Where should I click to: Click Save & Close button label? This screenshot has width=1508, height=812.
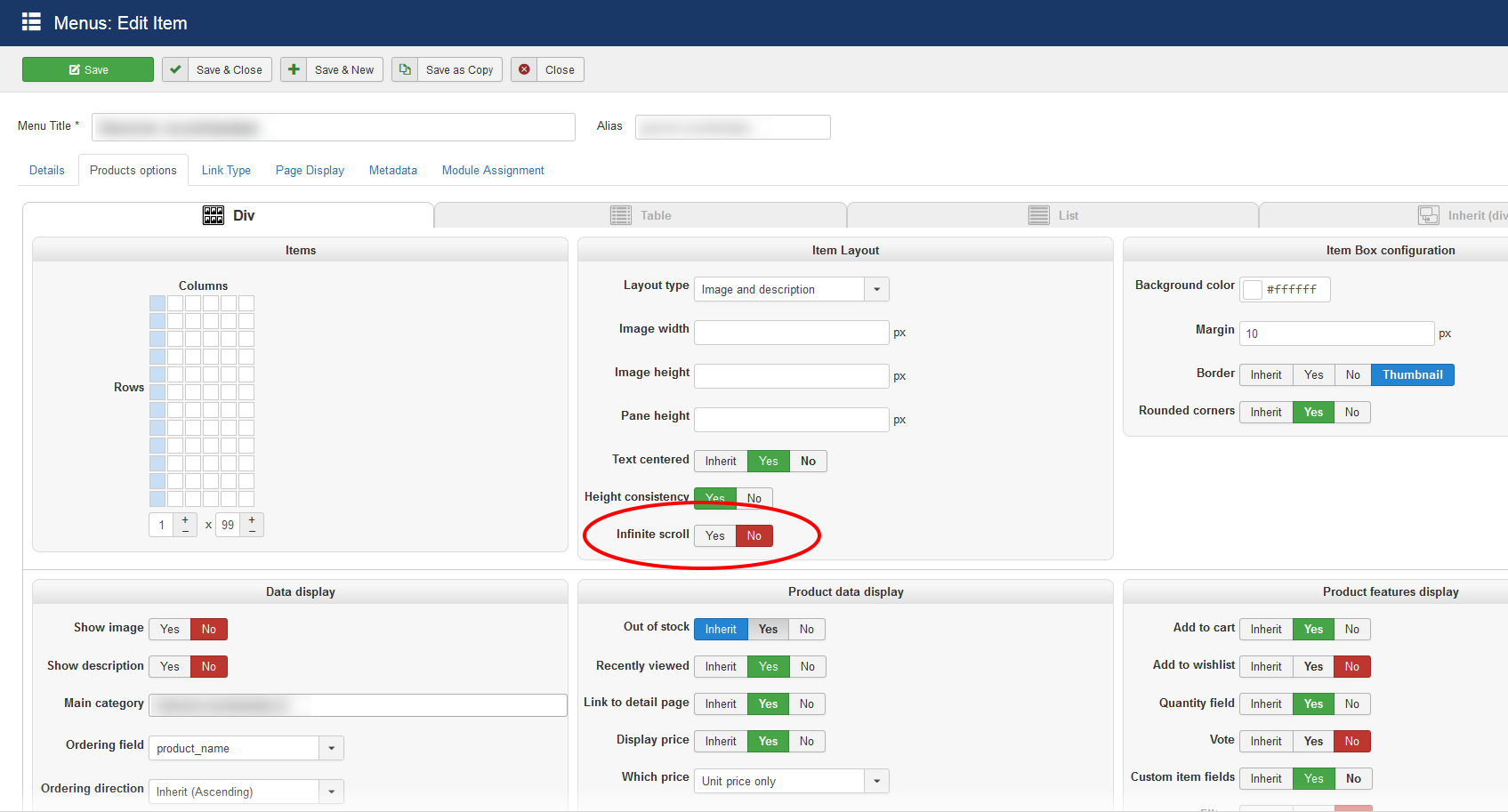coord(230,69)
